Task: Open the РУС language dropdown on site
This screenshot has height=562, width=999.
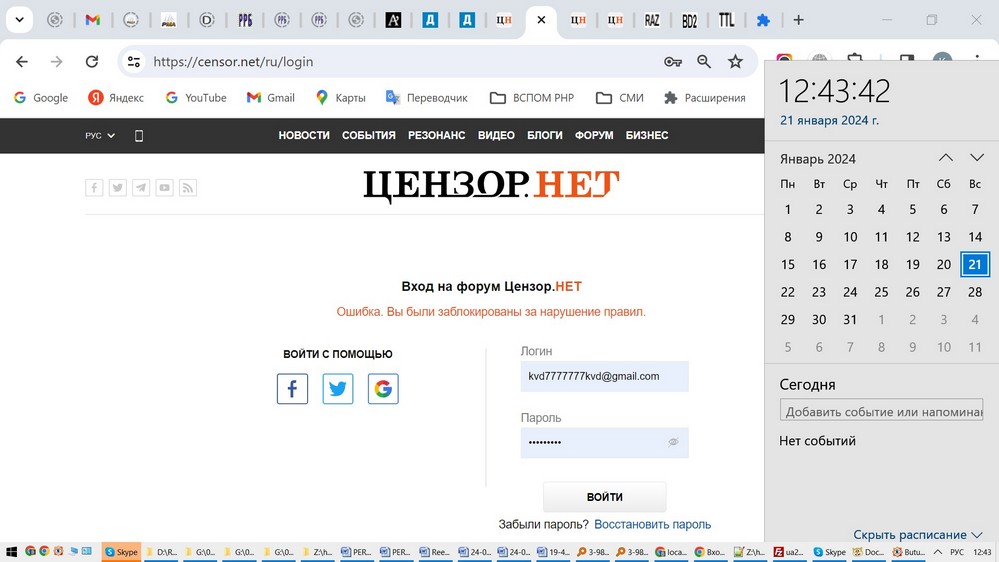Action: coord(100,136)
